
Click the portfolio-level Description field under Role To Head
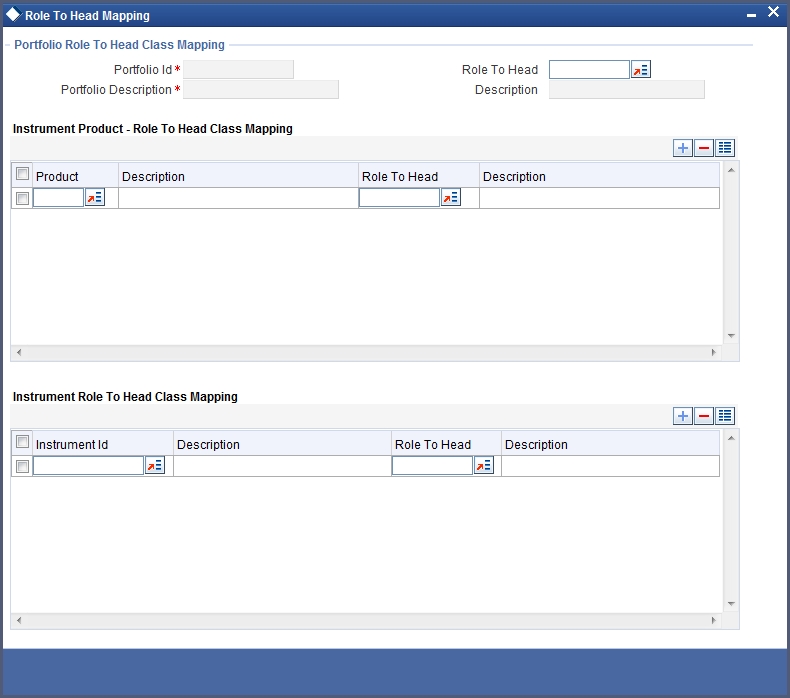[x=627, y=90]
